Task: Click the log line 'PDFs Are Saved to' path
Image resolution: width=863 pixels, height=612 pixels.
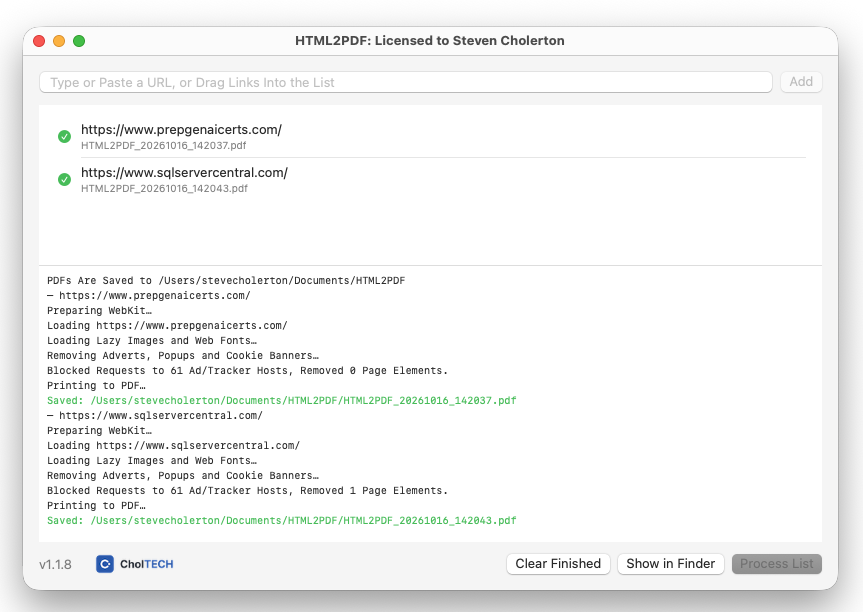Action: click(x=226, y=281)
